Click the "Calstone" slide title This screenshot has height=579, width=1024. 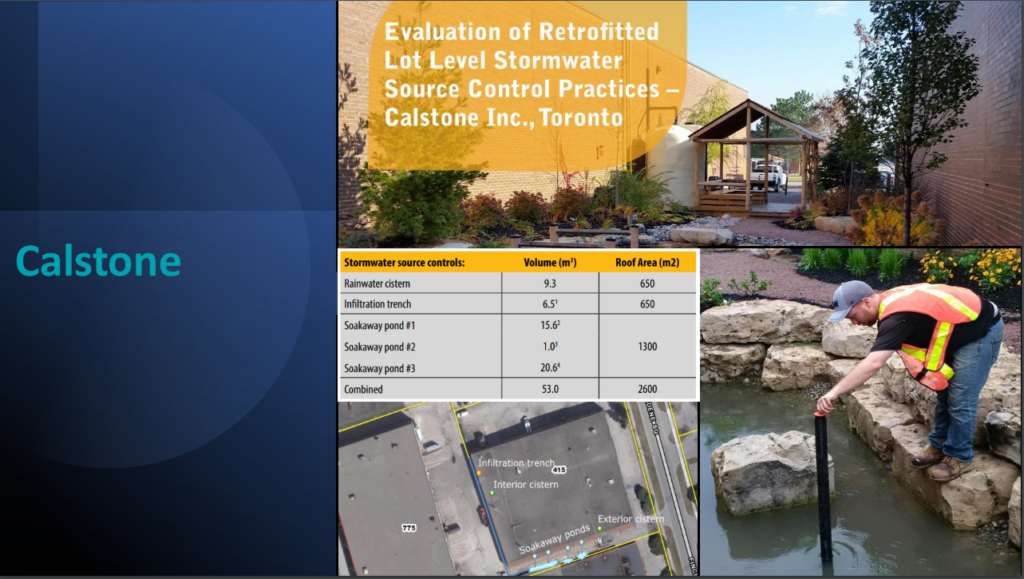click(98, 261)
